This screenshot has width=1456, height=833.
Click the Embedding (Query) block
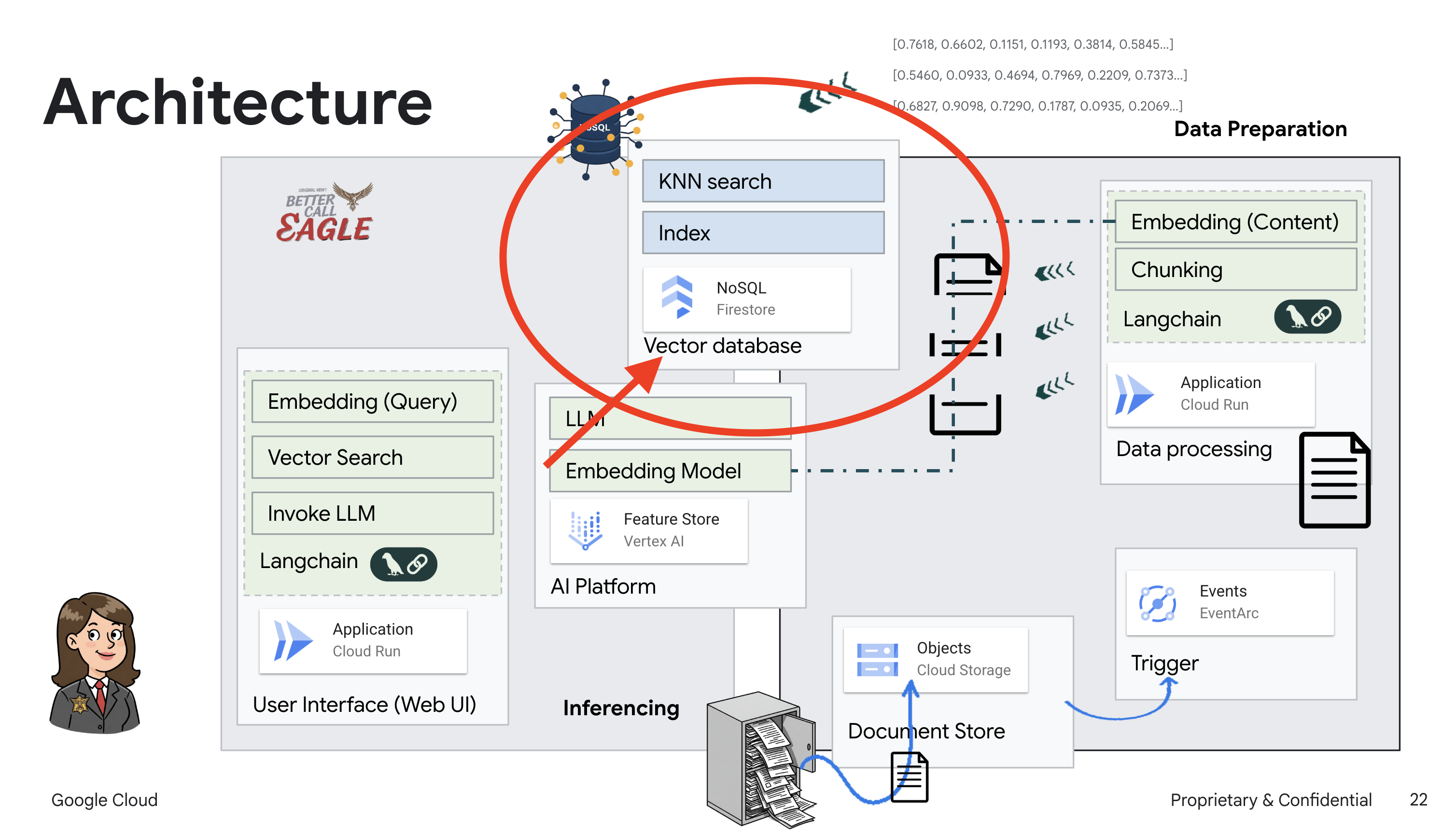point(372,402)
